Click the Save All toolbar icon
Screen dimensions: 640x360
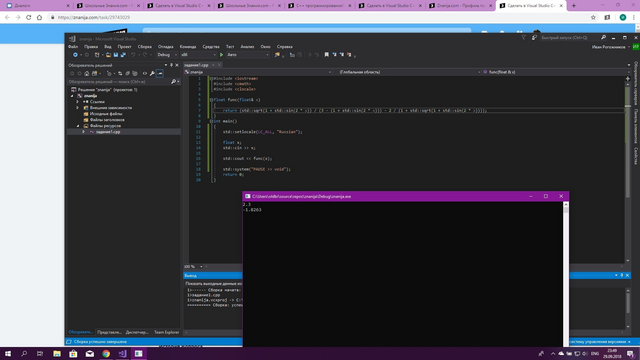click(123, 55)
